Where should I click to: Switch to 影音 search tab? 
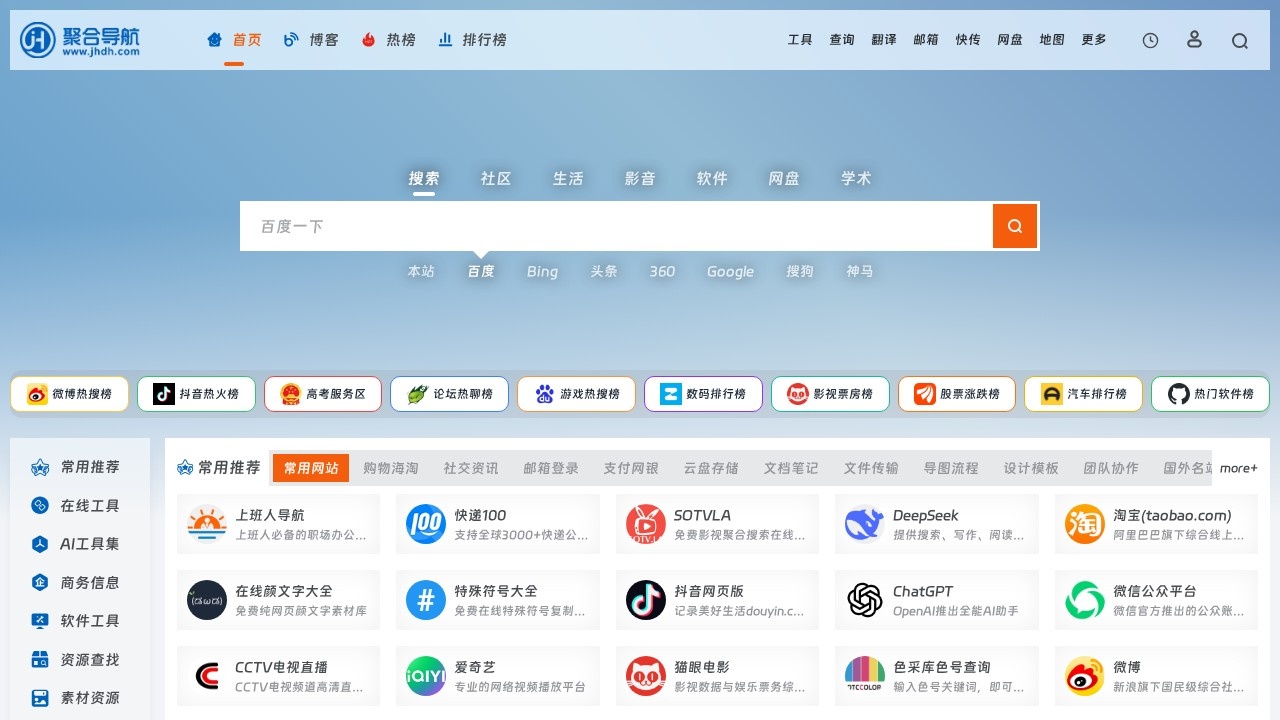[640, 178]
